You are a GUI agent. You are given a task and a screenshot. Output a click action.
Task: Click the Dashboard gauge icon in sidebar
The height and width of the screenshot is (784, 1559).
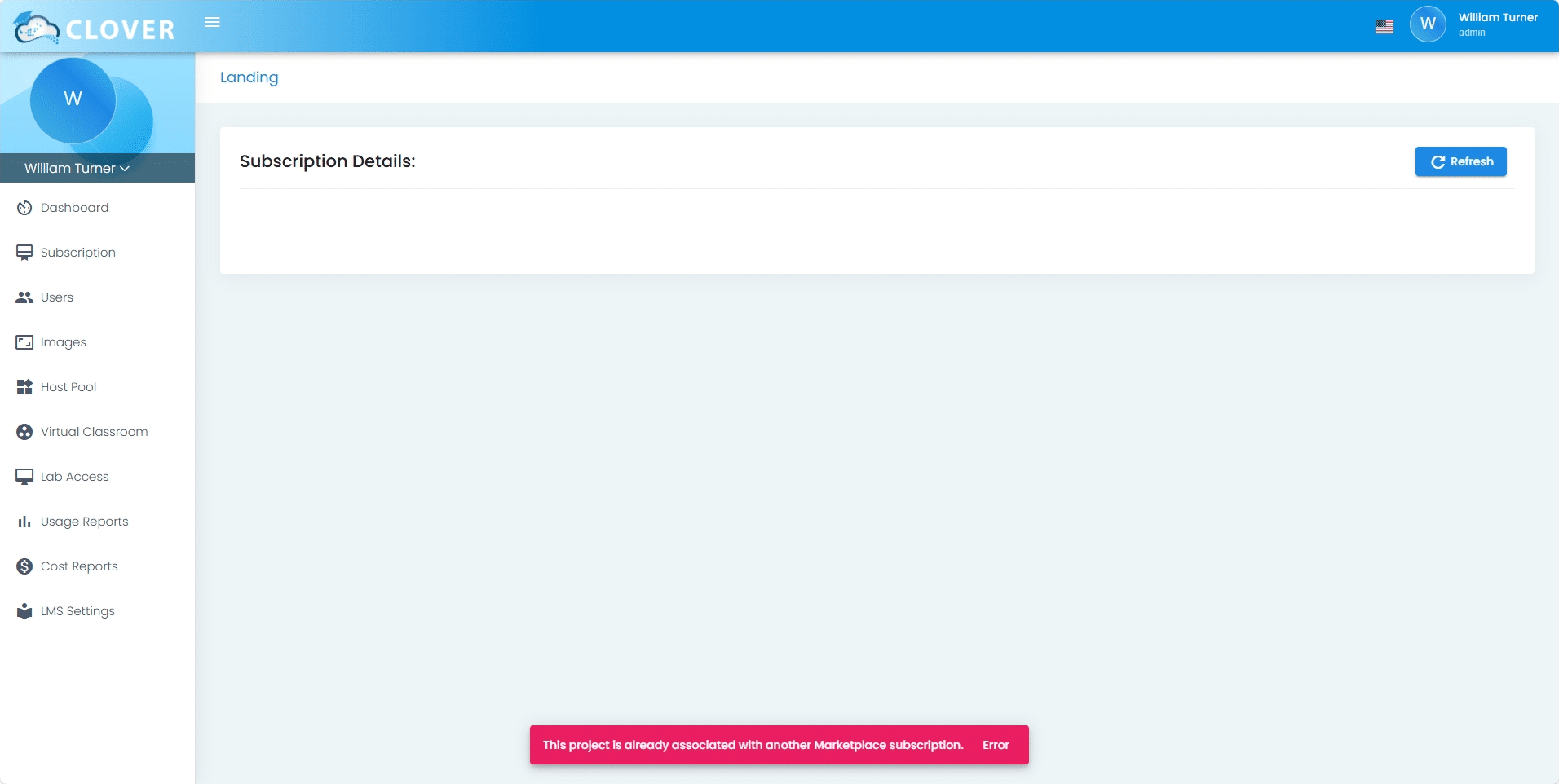(24, 208)
